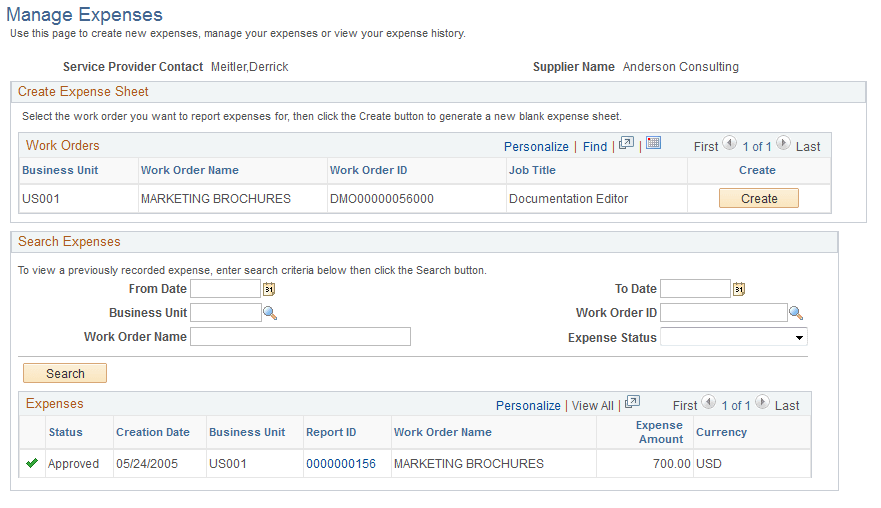Image resolution: width=881 pixels, height=508 pixels.
Task: Sort Expenses by Status column
Action: pos(66,432)
